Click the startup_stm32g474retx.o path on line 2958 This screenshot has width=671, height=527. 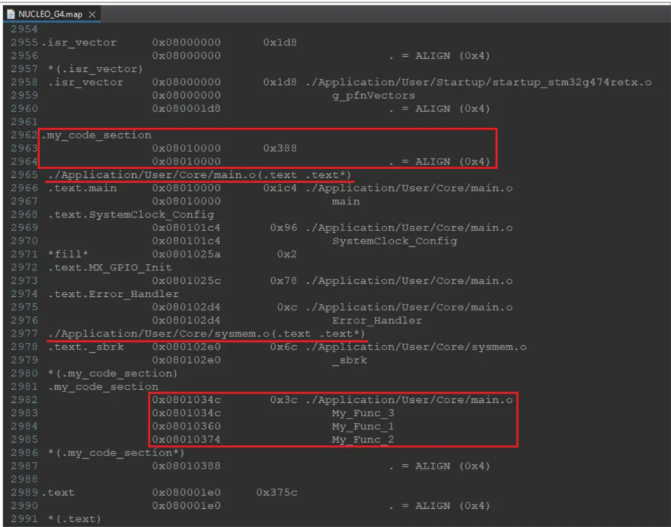coord(479,82)
